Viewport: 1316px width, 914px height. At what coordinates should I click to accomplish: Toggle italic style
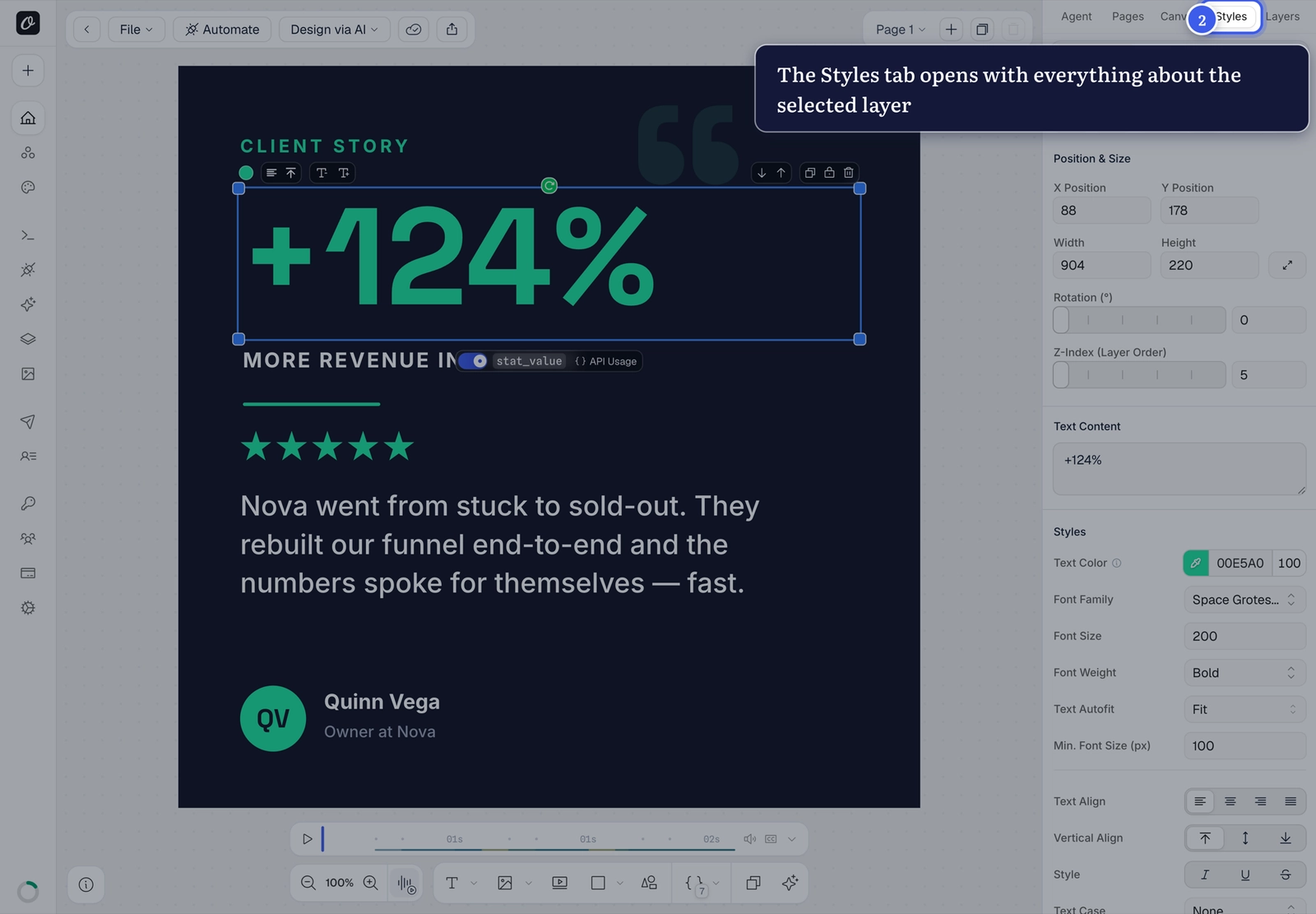tap(1205, 875)
